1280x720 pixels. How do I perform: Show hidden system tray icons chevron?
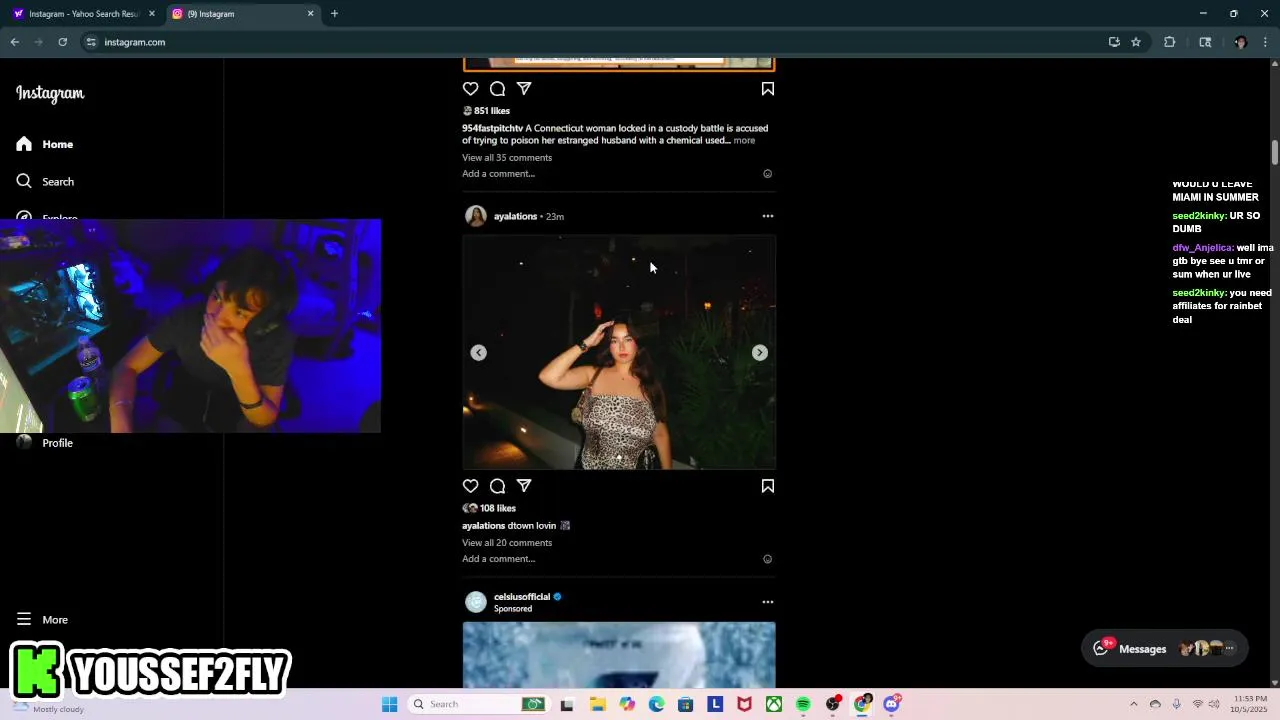1133,704
